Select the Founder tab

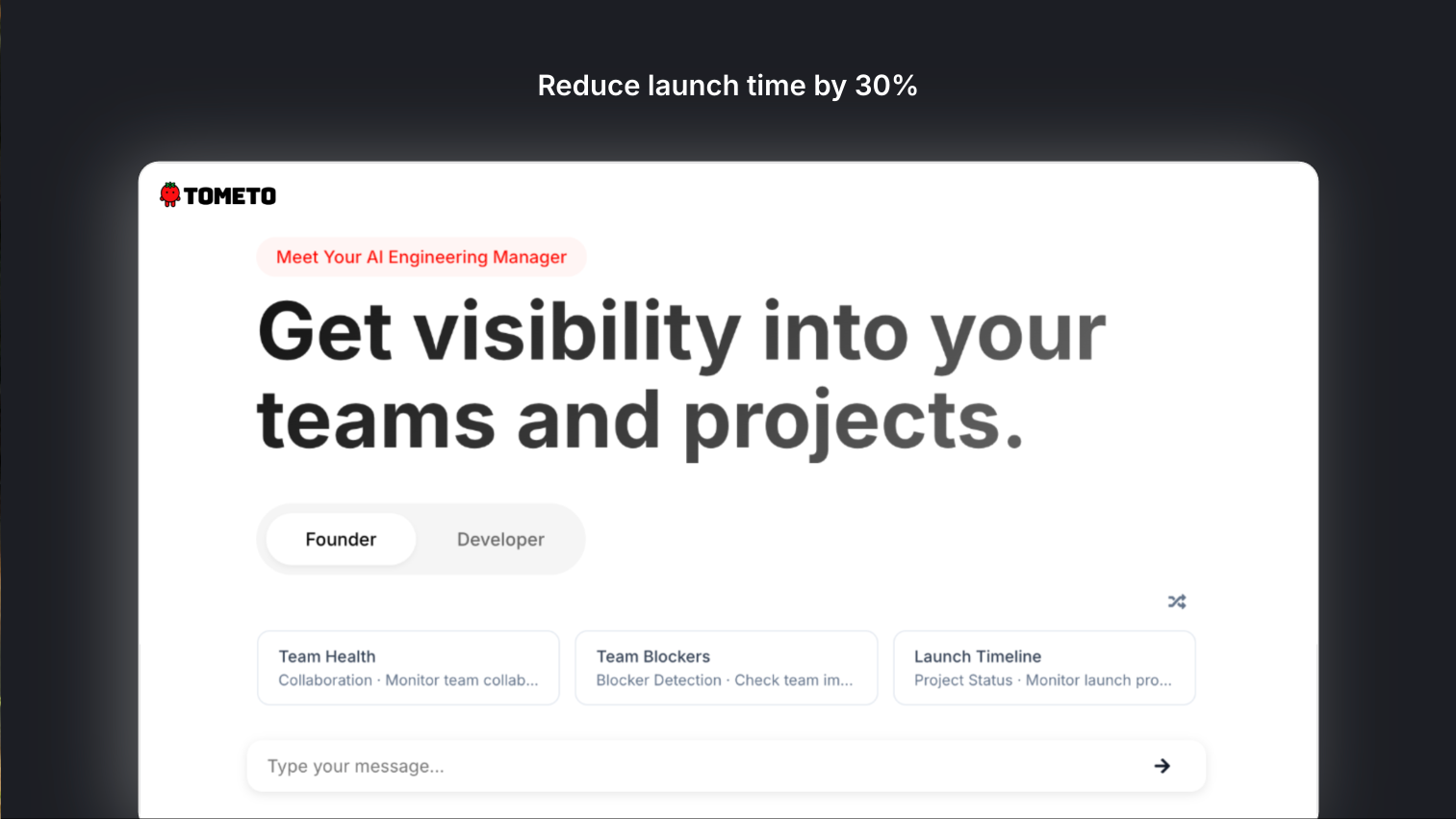[x=341, y=539]
